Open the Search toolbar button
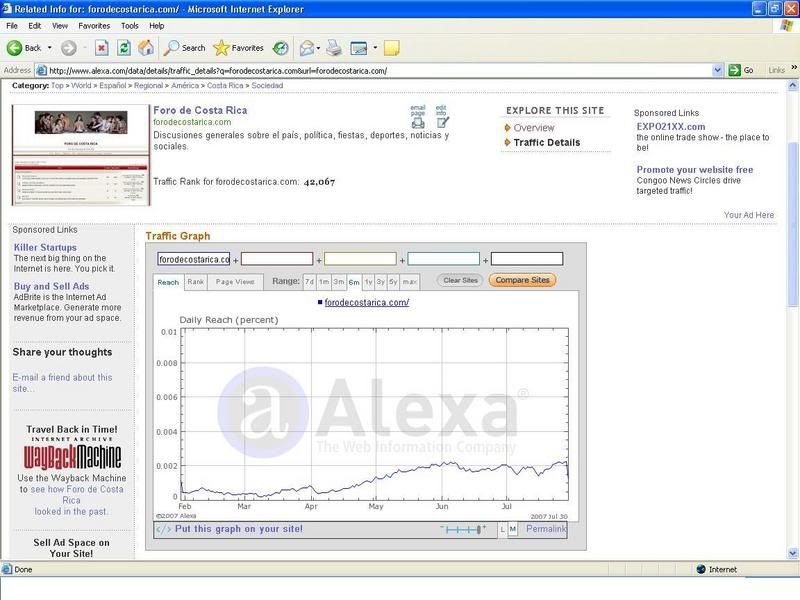 [185, 48]
